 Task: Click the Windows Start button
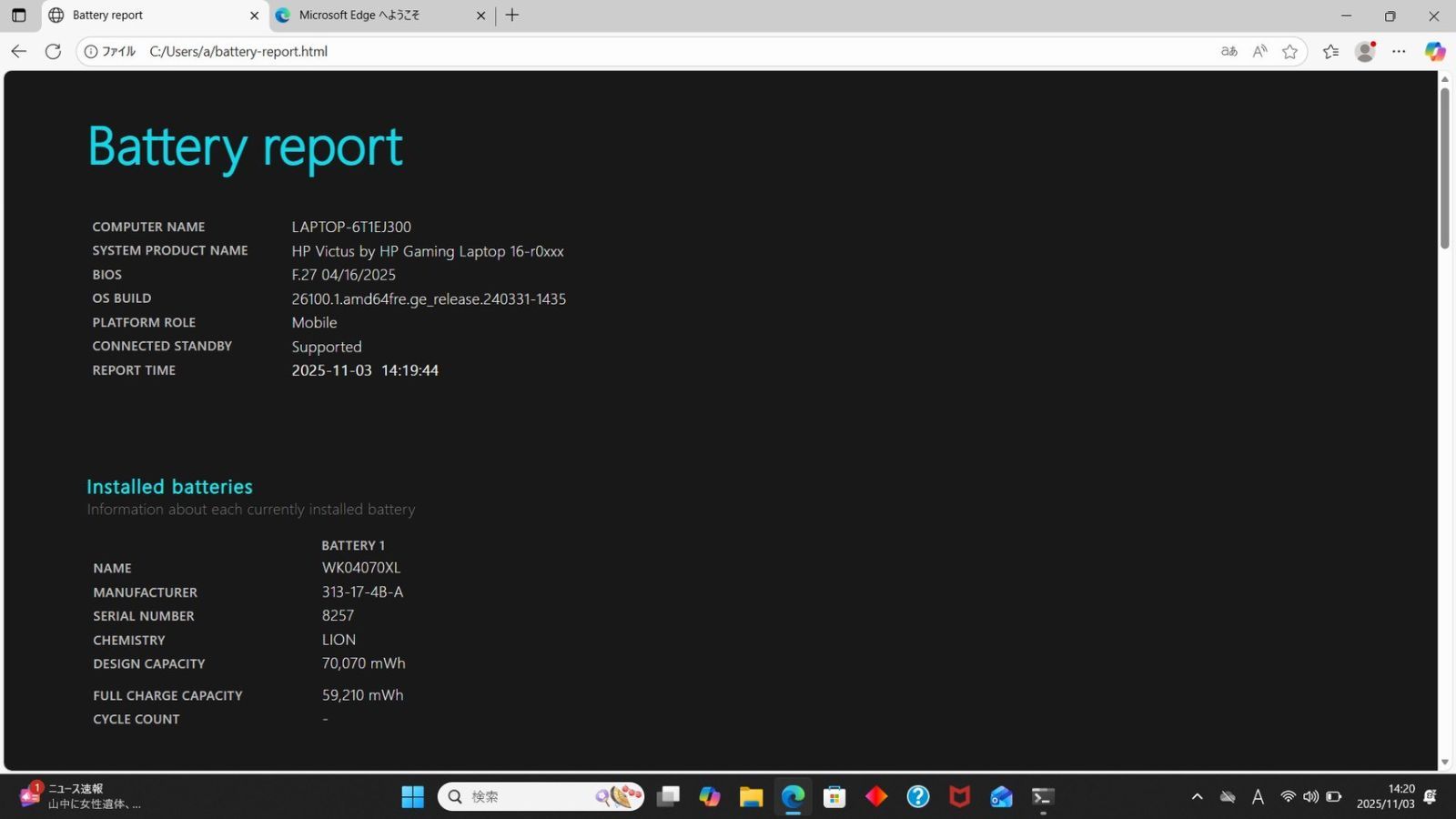pyautogui.click(x=412, y=797)
